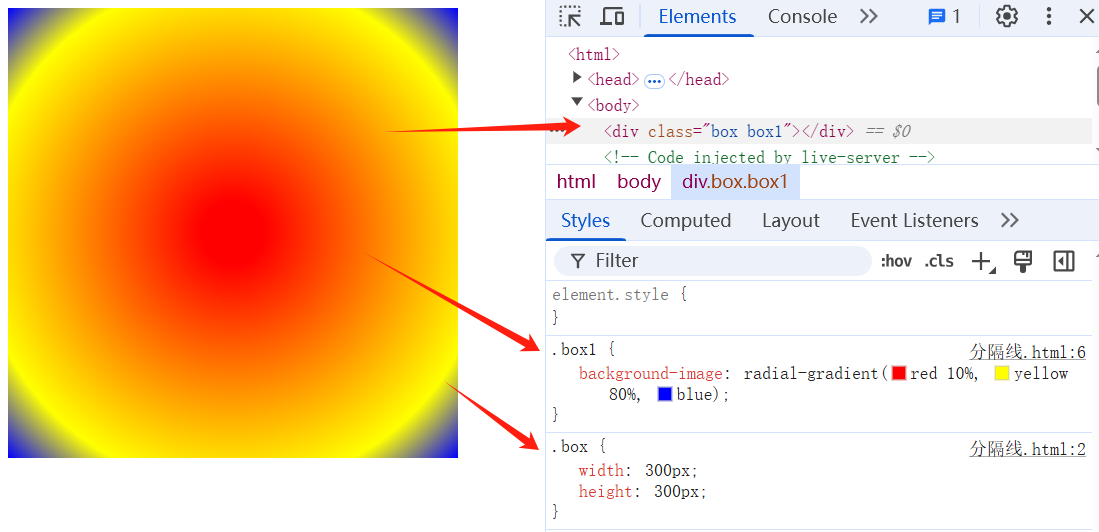Expand the head element node
The image size is (1099, 532).
(577, 78)
